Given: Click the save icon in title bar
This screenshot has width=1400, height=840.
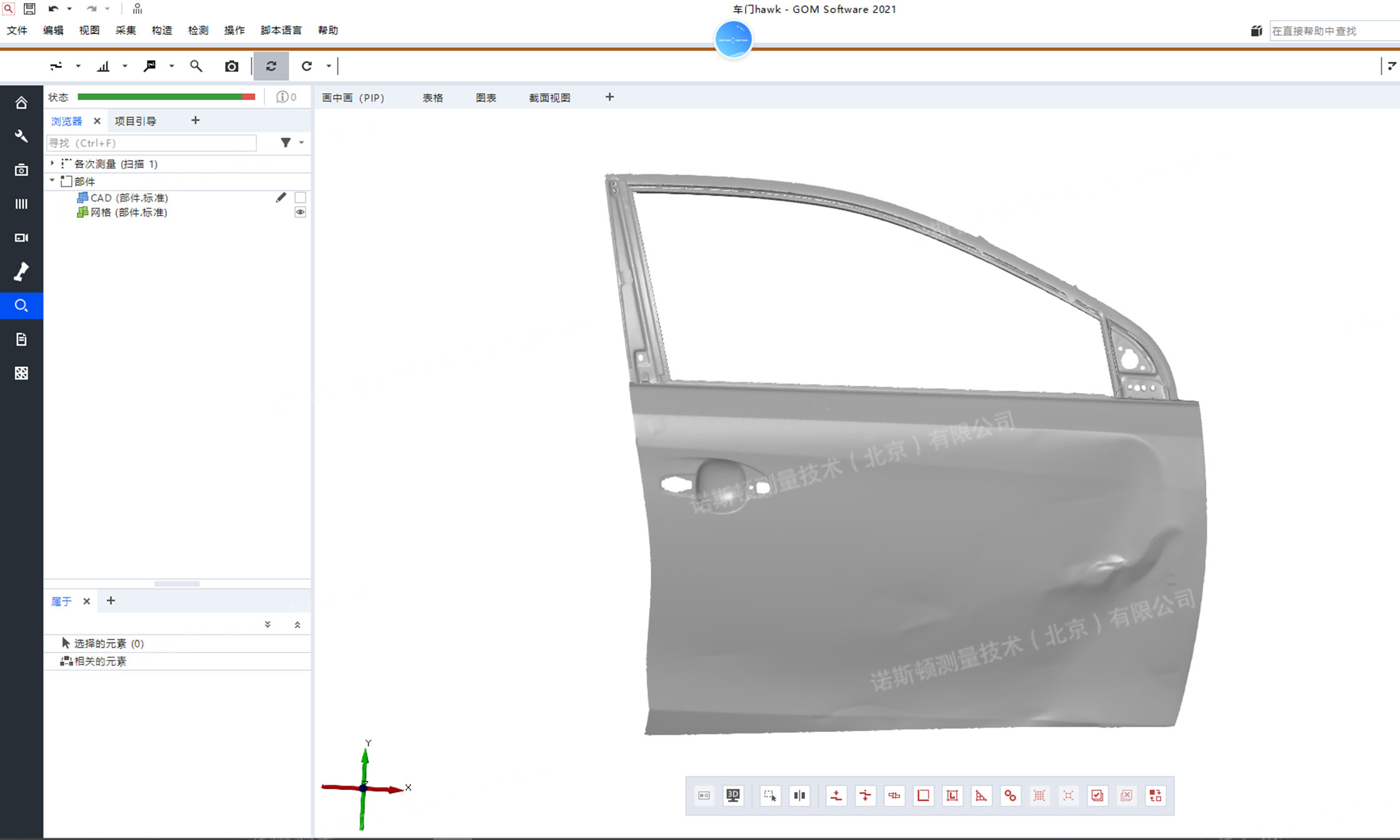Looking at the screenshot, I should 29,9.
